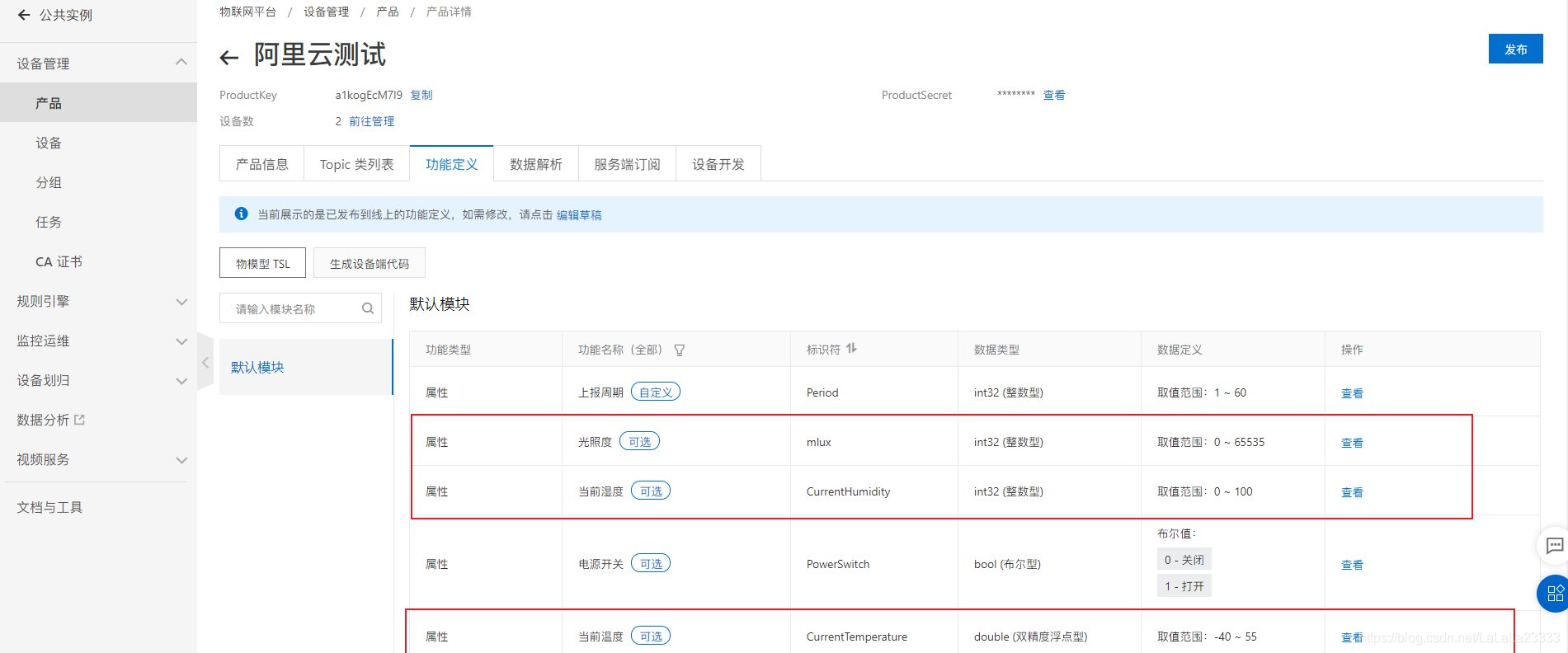Click the PowerSwitch identifier cell
The width and height of the screenshot is (1568, 653).
coord(838,564)
